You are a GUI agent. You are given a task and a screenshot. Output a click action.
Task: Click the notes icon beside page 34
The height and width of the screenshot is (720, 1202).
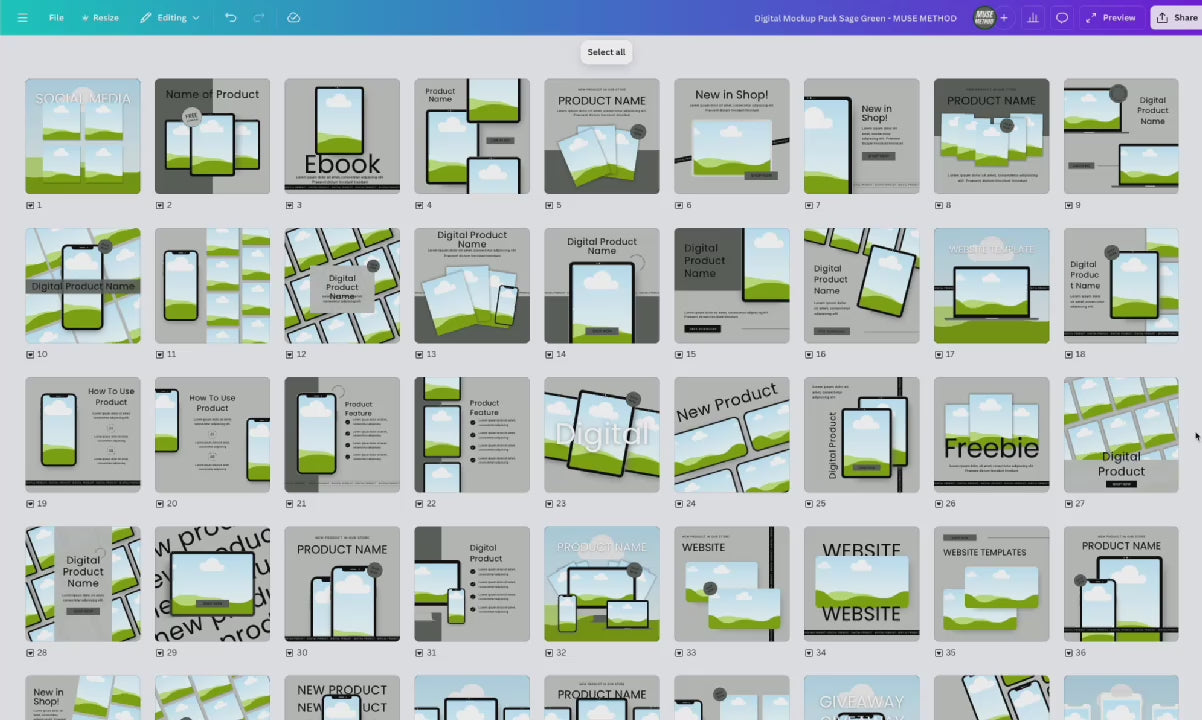809,653
